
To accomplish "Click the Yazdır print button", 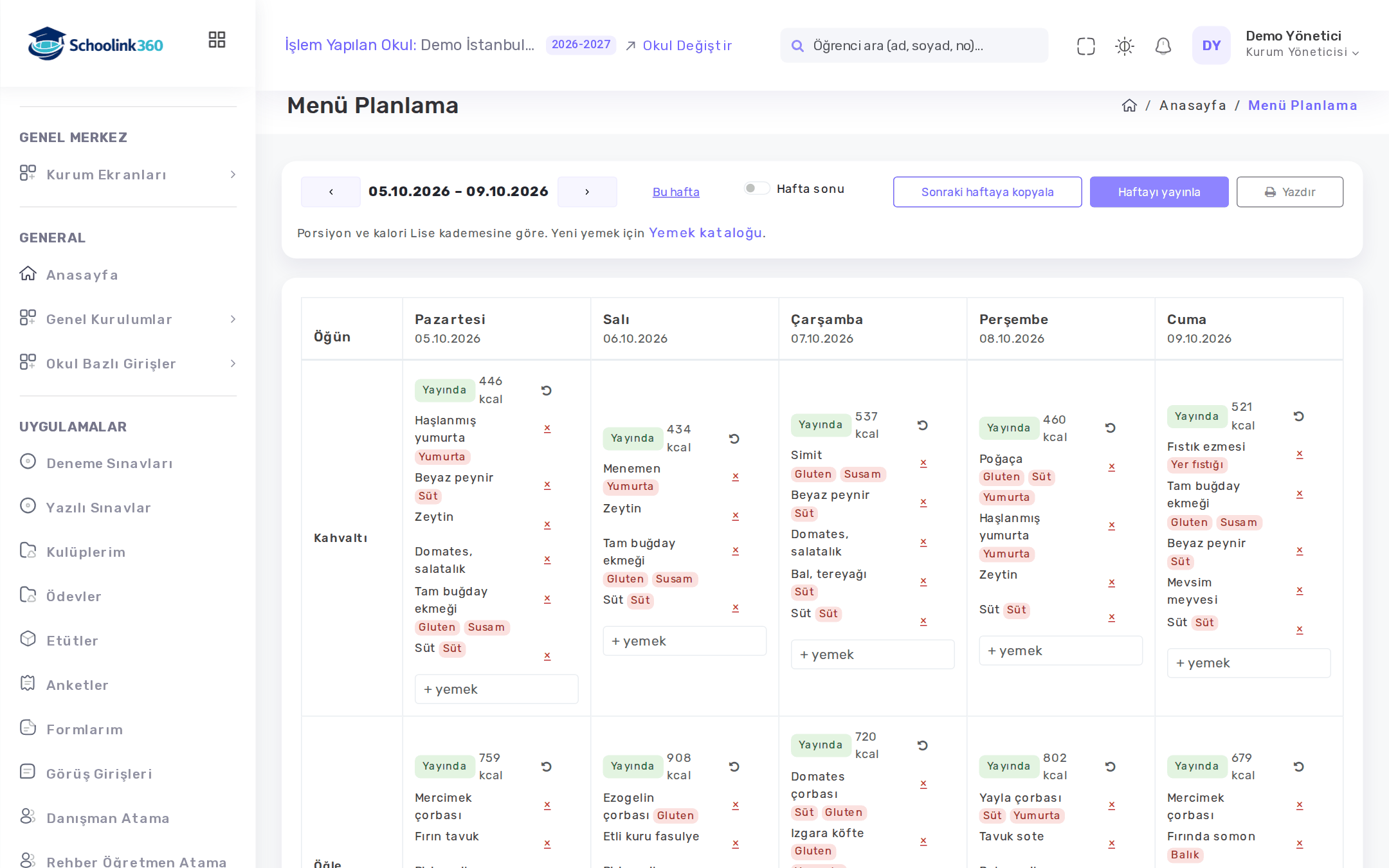I will click(1289, 192).
